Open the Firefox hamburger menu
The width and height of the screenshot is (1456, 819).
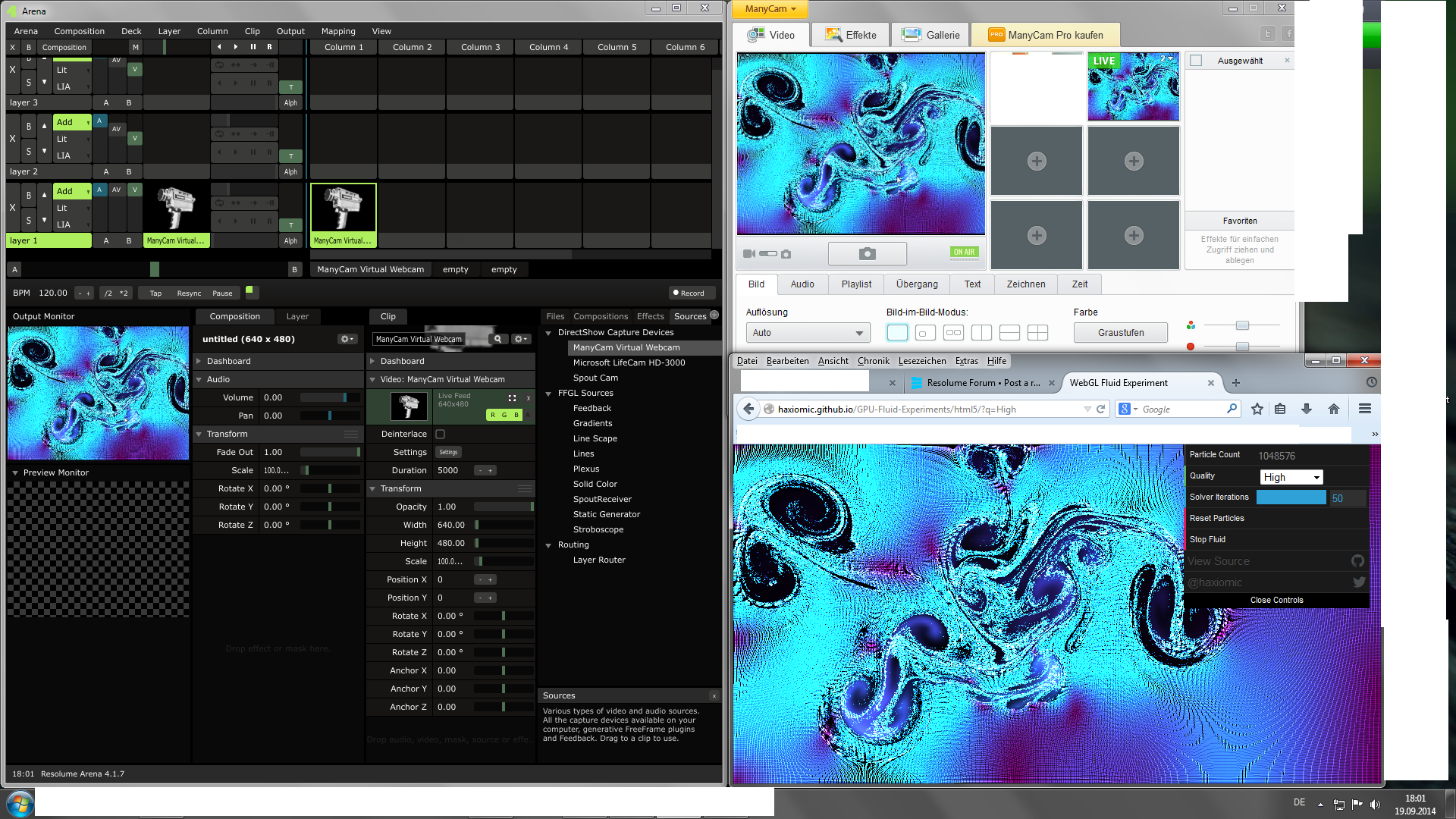[1365, 409]
